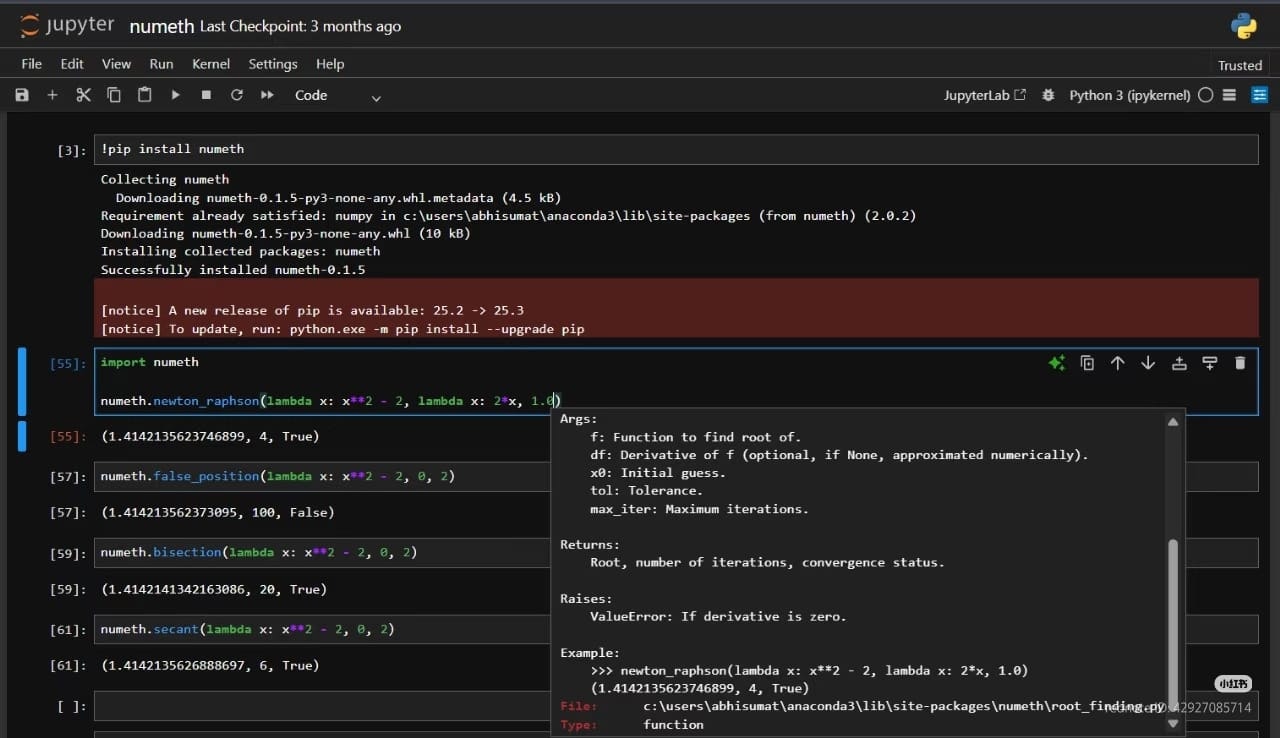Restart the kernel using the circular arrow icon
1280x738 pixels.
[236, 95]
